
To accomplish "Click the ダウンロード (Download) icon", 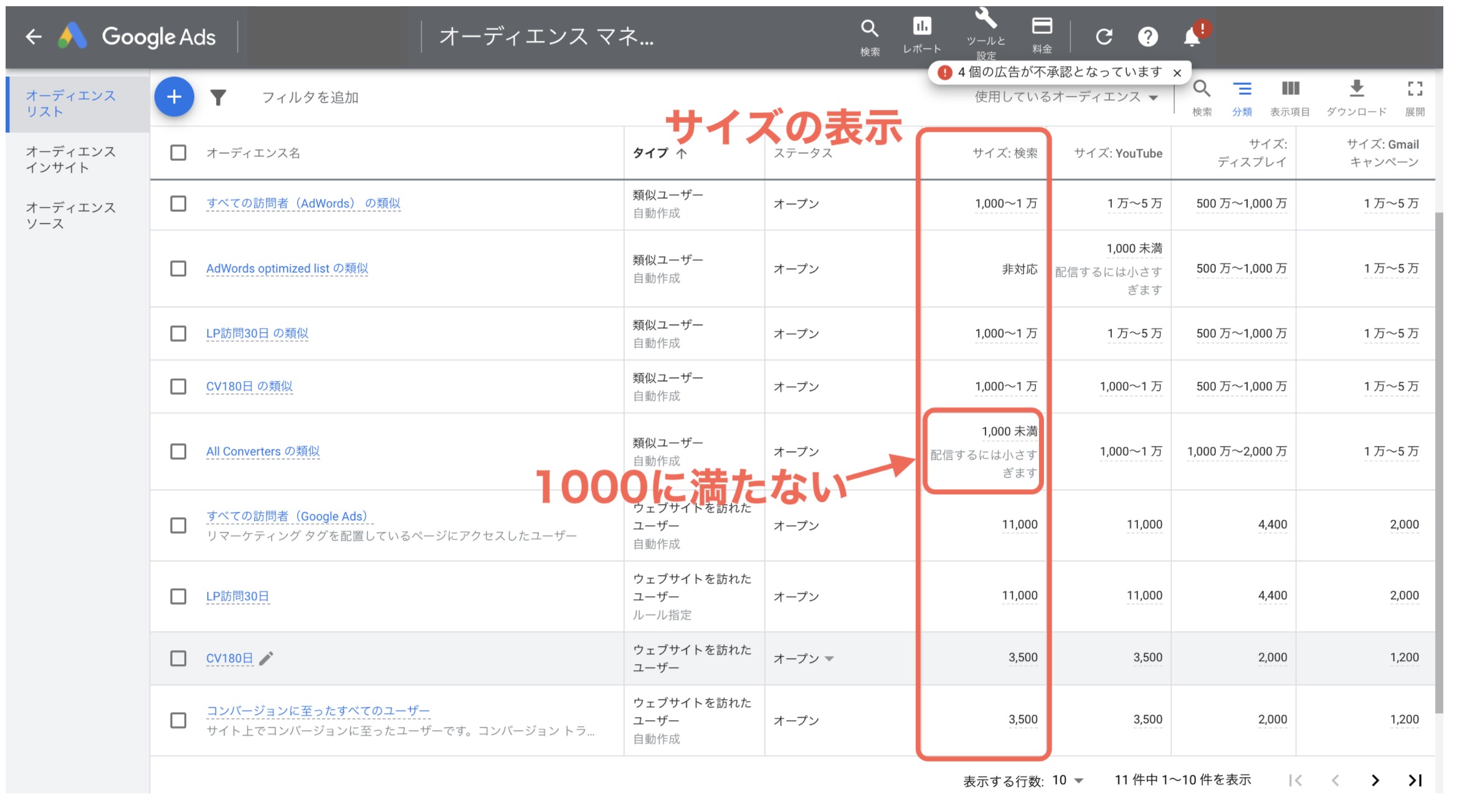I will 1357,92.
